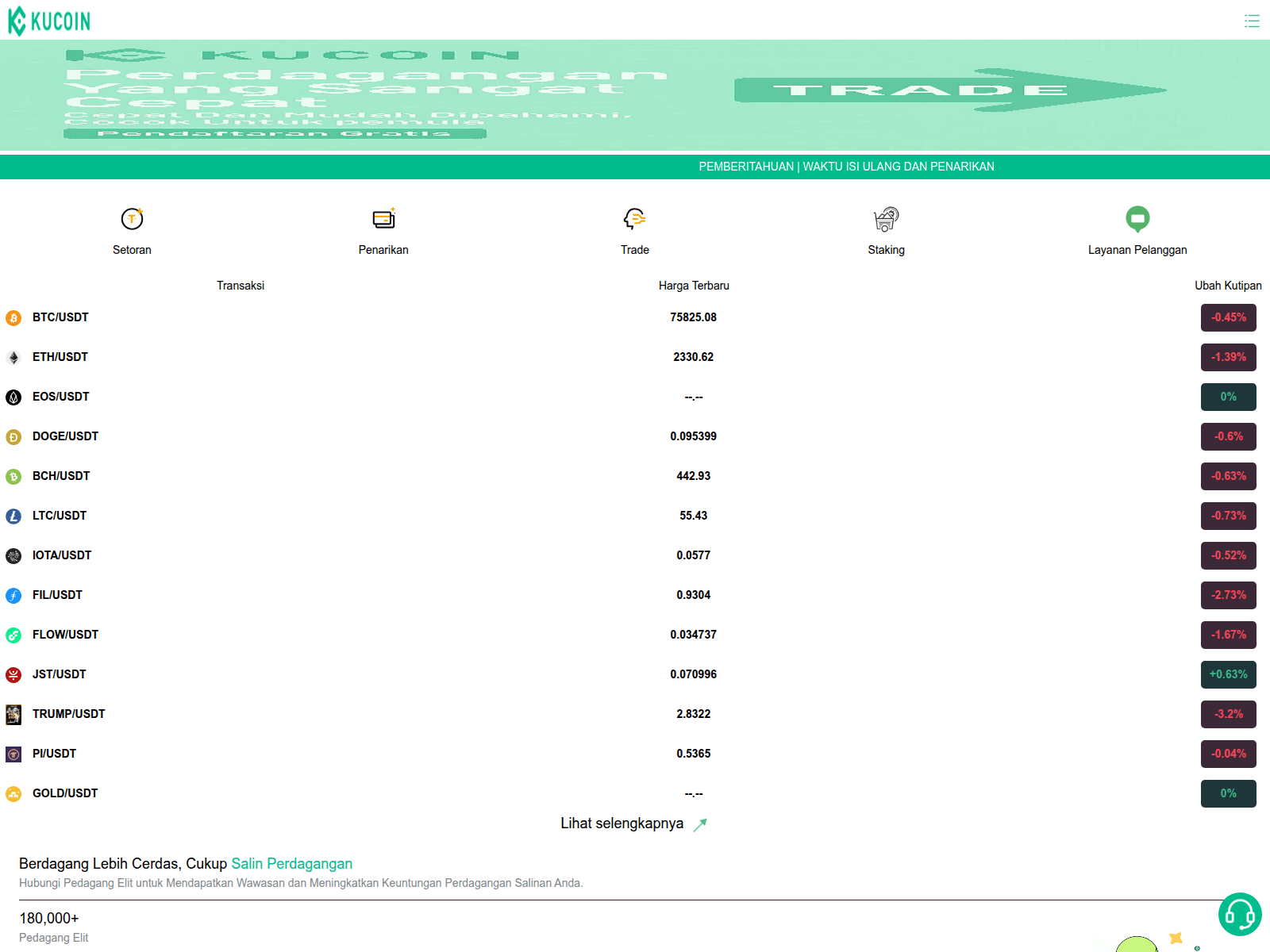Click the GOLD coin icon
Viewport: 1270px width, 952px height.
[13, 794]
